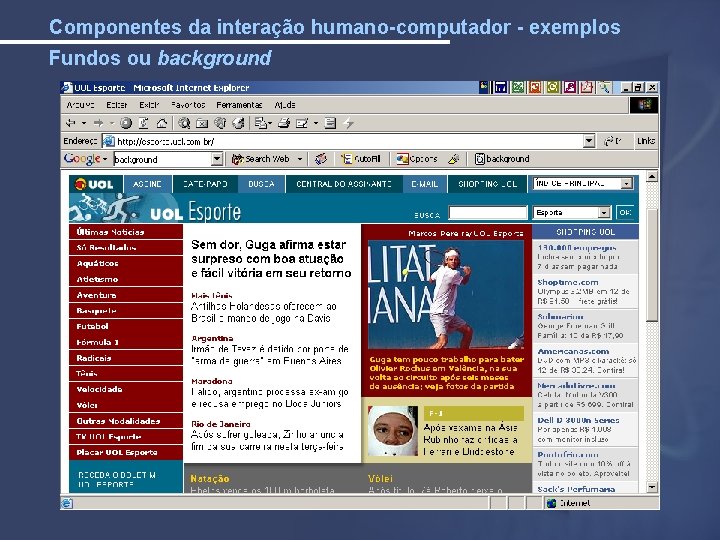Screen dimensions: 720x540
Task: Open the Arquivo menu
Action: pyautogui.click(x=80, y=105)
